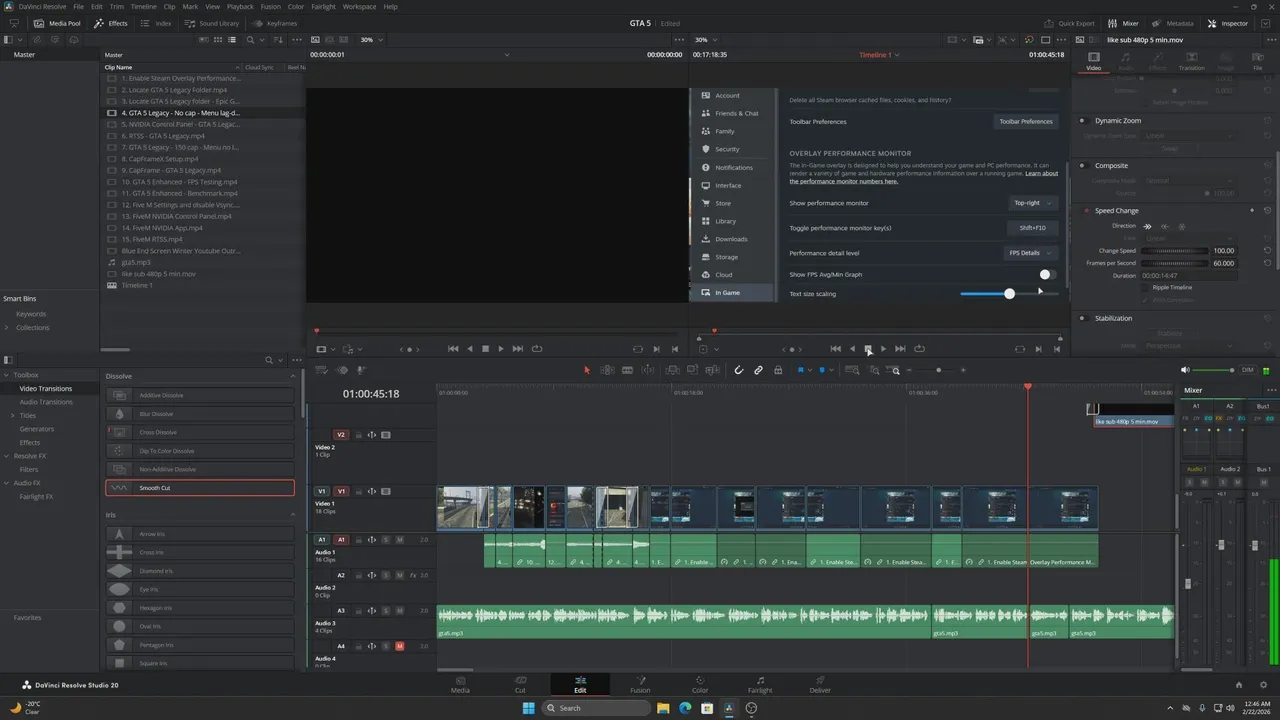Switch to the Color page

(700, 684)
